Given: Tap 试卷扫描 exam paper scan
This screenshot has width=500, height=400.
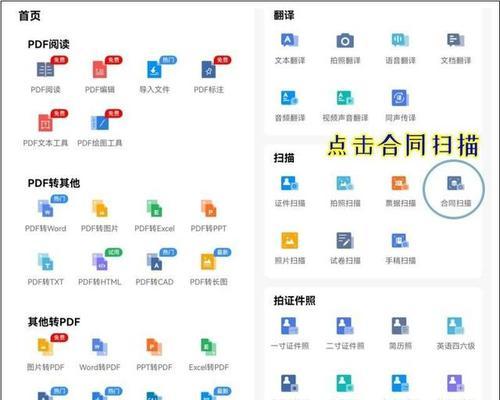Looking at the screenshot, I should (x=345, y=240).
